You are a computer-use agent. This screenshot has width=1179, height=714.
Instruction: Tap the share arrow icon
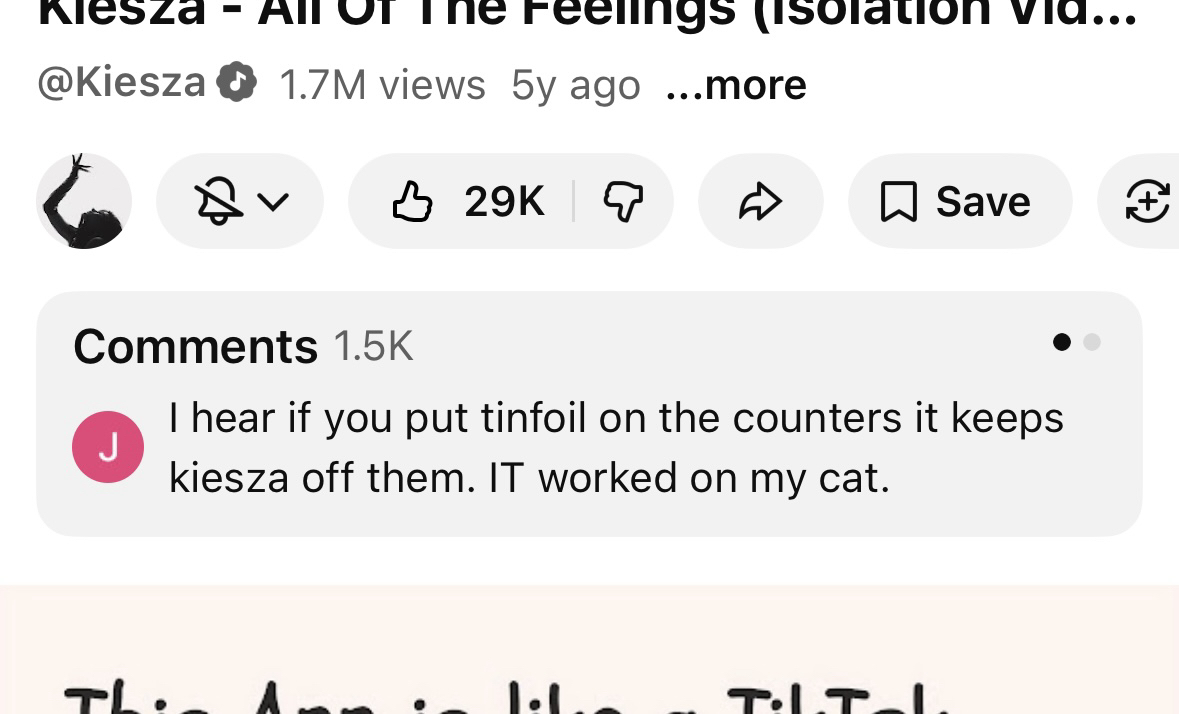click(760, 202)
